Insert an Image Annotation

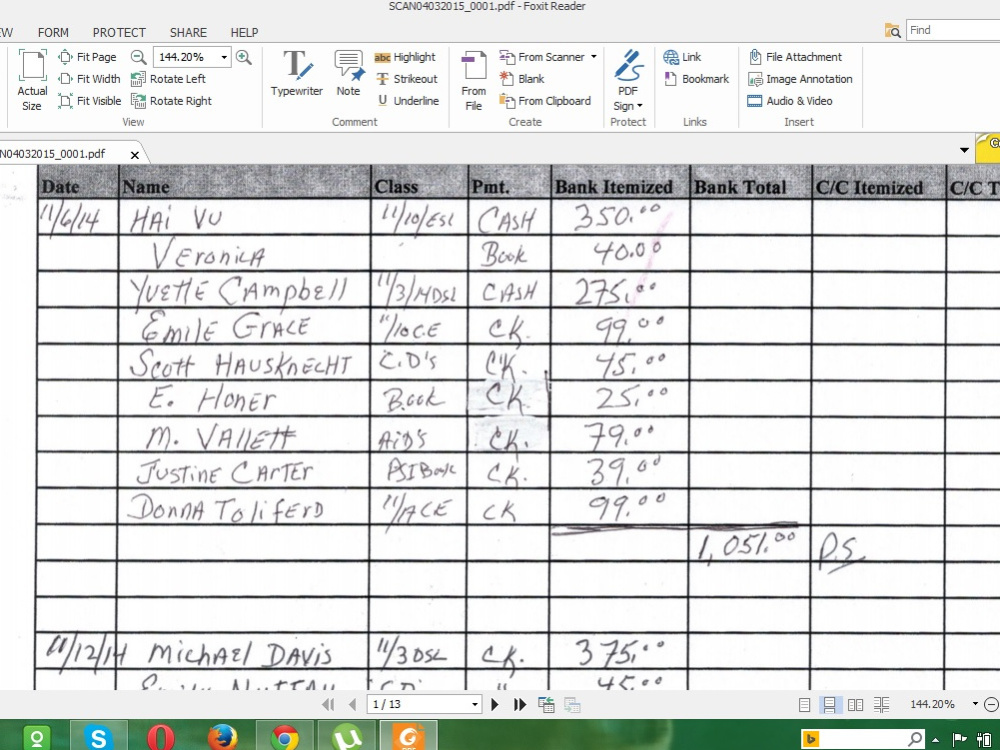click(x=800, y=78)
